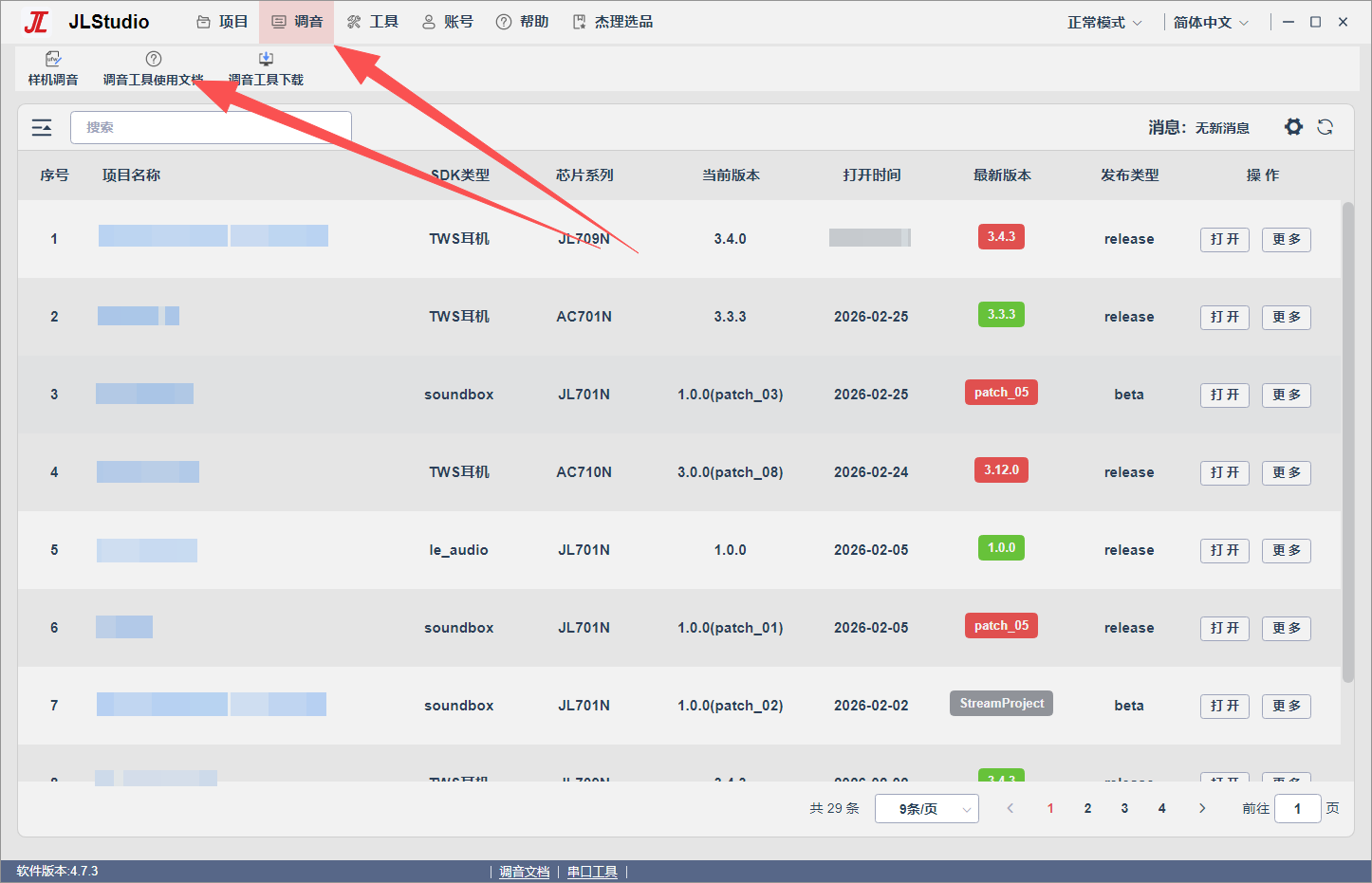
Task: Open the 简体中文 language dropdown
Action: [1211, 22]
